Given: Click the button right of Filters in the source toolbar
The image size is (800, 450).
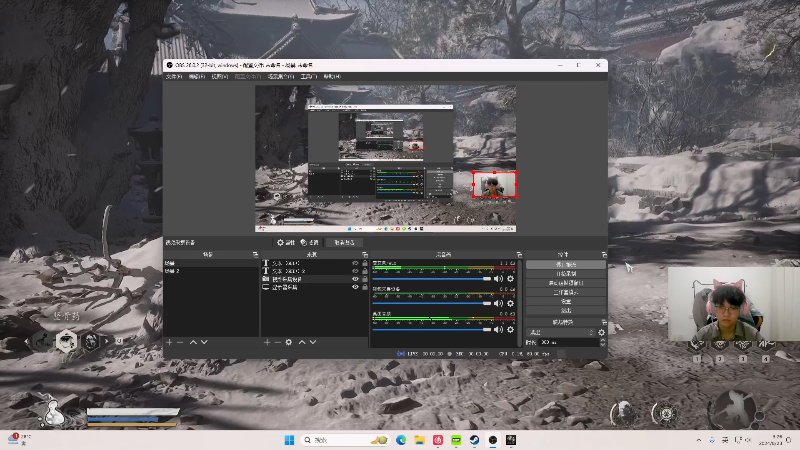Looking at the screenshot, I should [x=344, y=242].
